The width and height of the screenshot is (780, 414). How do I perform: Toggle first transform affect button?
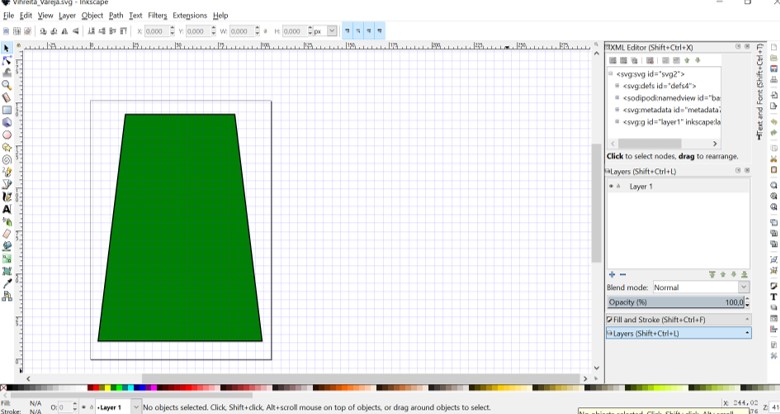pos(347,31)
